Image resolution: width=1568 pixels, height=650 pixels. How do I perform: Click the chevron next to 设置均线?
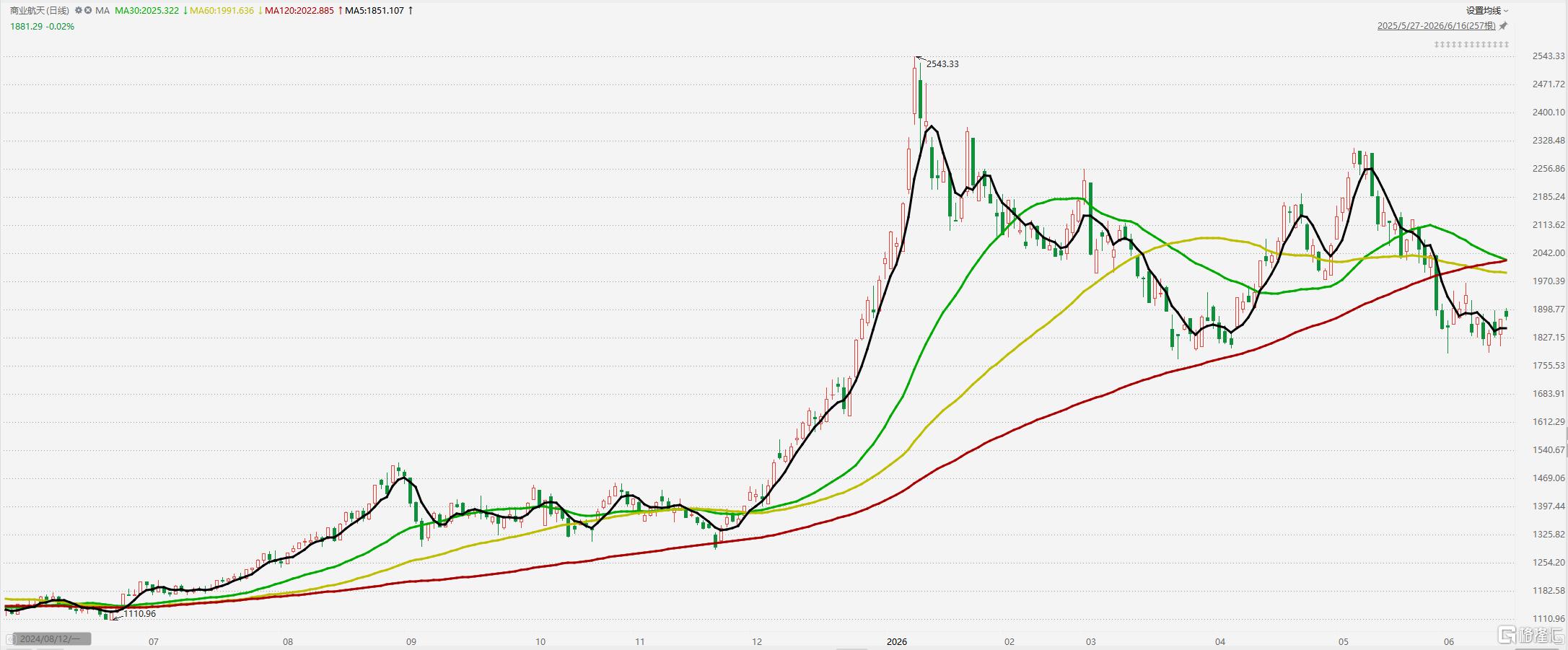[1506, 11]
